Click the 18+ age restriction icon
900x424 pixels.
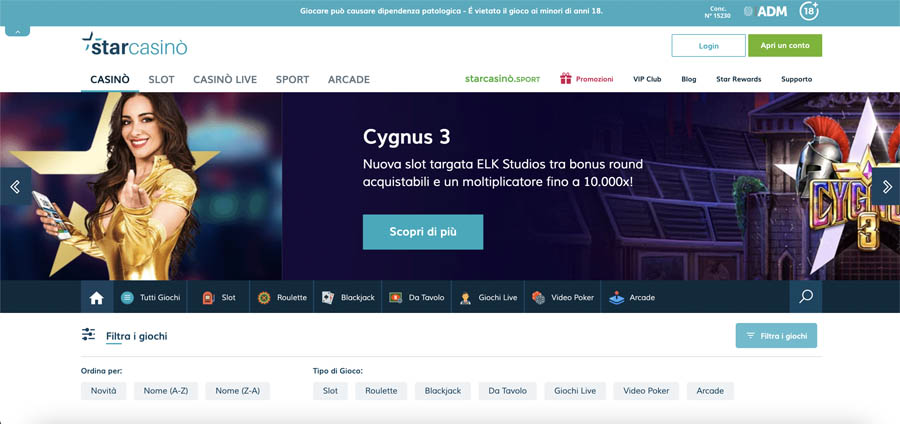[809, 11]
